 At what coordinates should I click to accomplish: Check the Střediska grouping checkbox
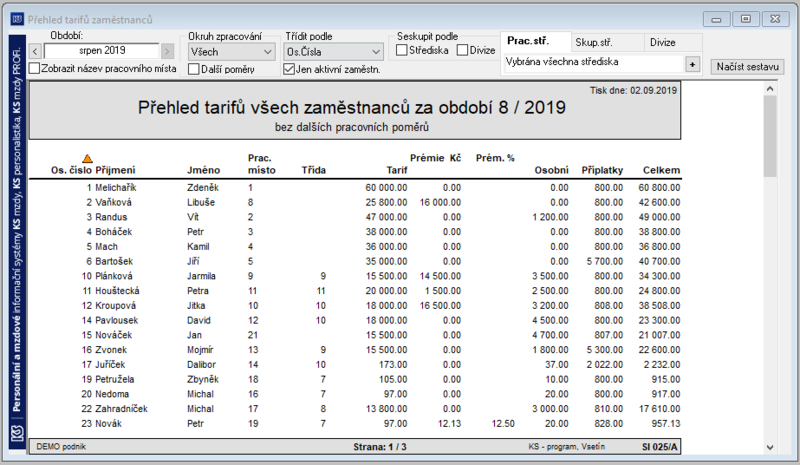(402, 50)
